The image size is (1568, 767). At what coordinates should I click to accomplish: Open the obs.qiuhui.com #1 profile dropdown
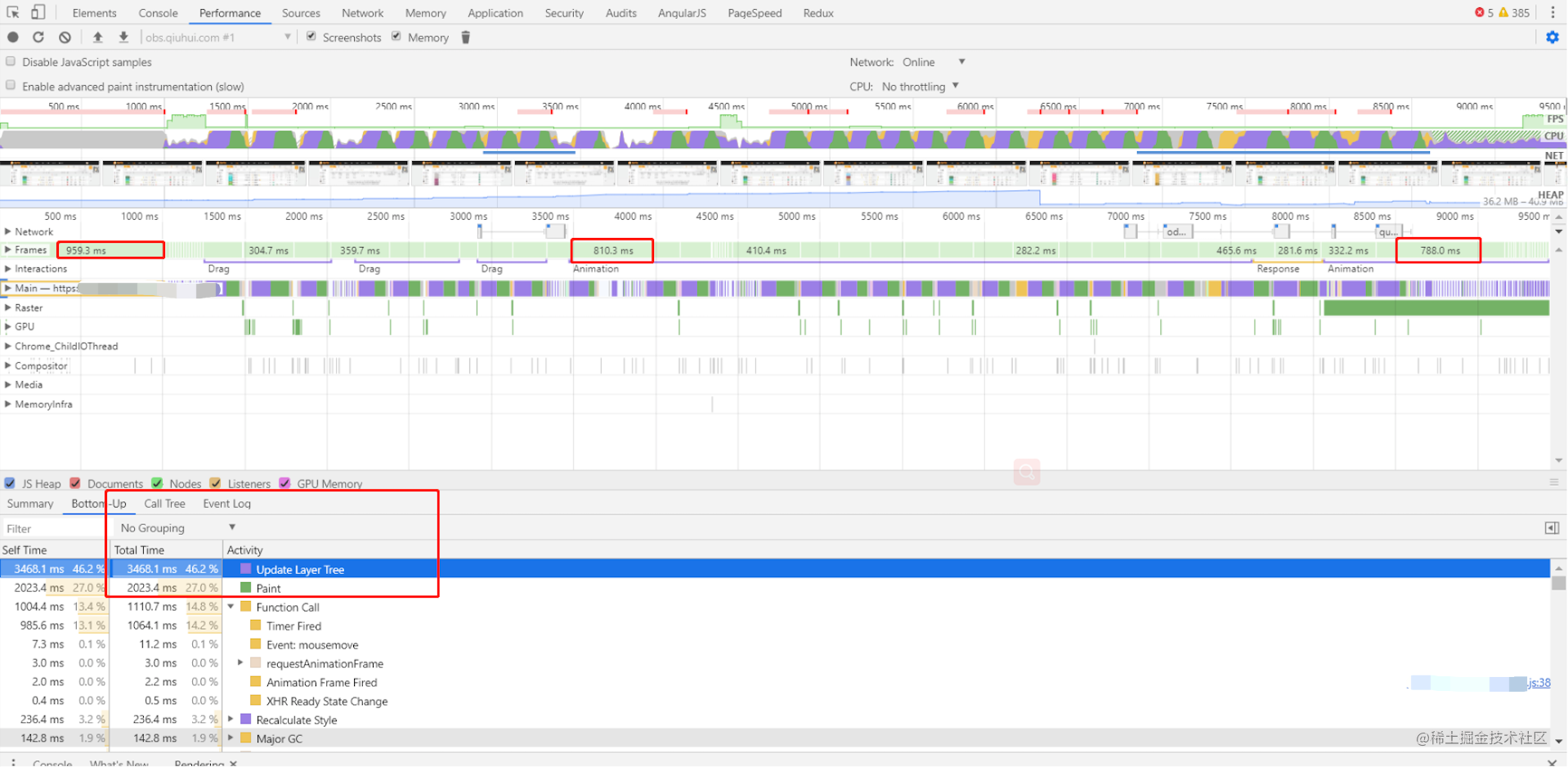217,37
